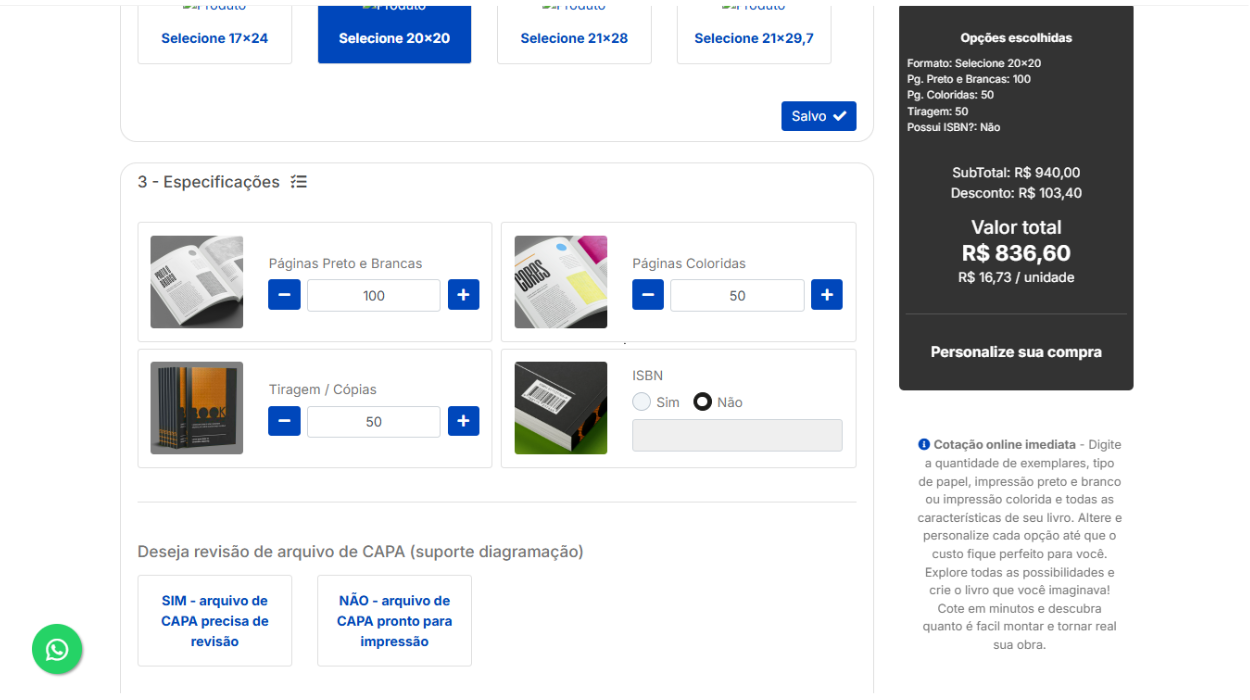Open WhatsApp chat floating icon

tap(57, 650)
